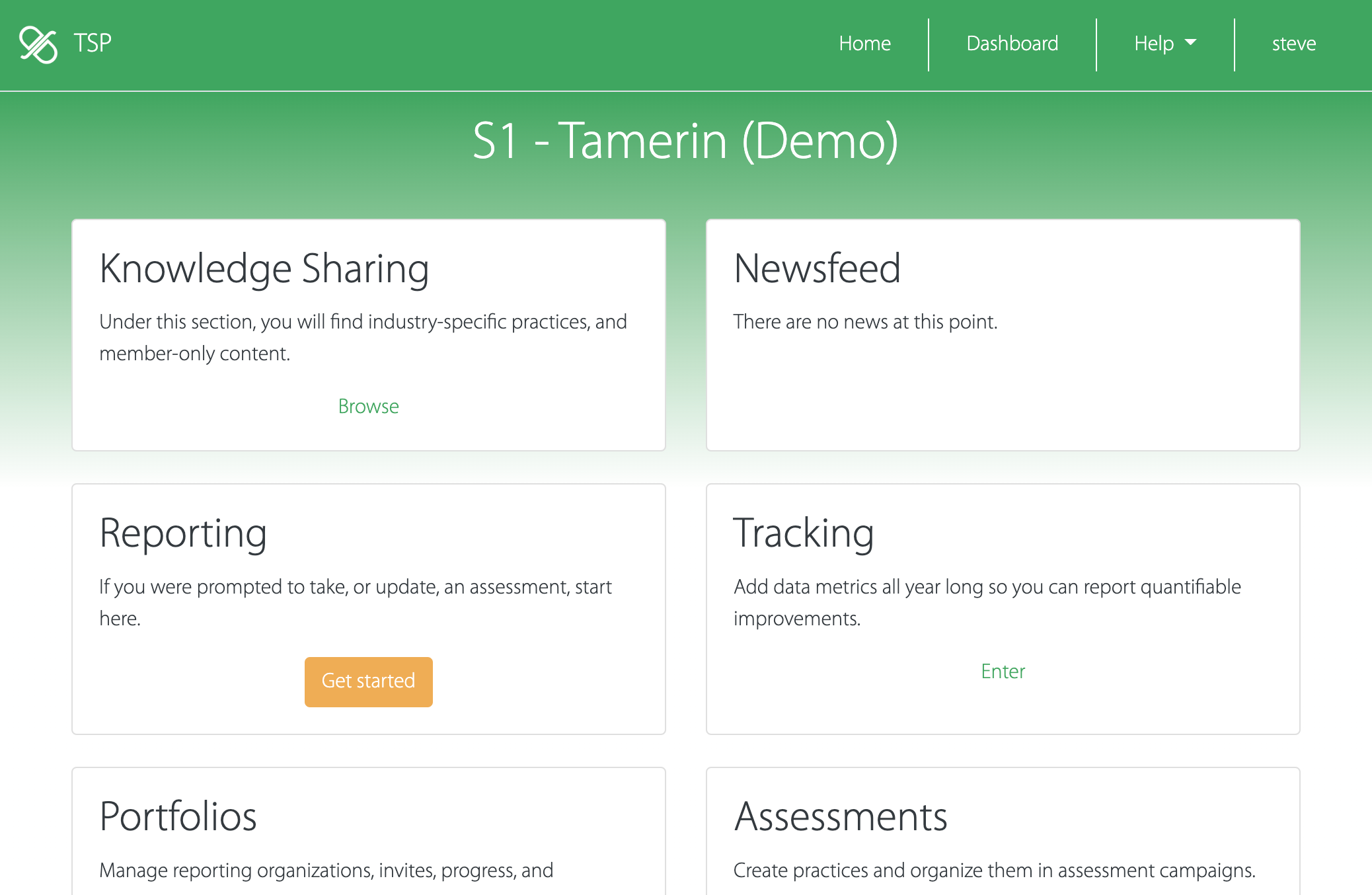Click the Portfolios description text
Image resolution: width=1372 pixels, height=895 pixels.
pos(326,871)
